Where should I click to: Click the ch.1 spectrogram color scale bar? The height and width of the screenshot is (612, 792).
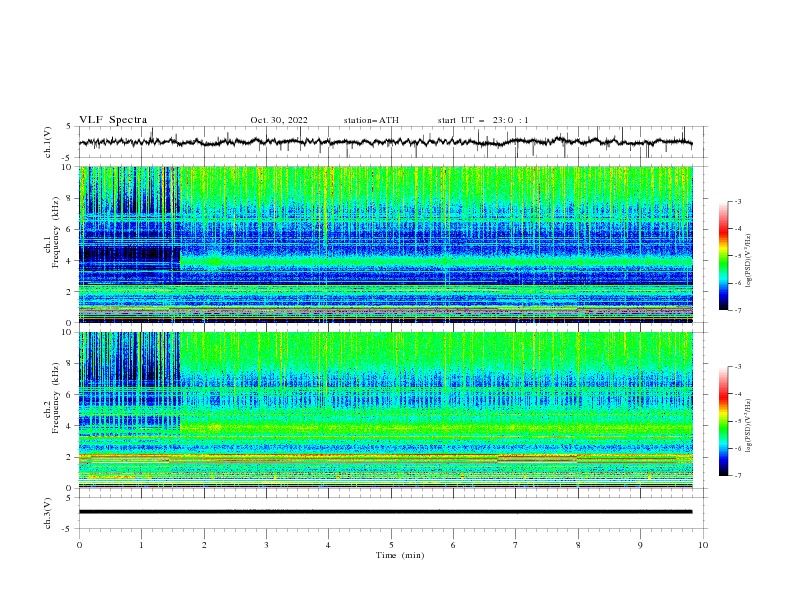pyautogui.click(x=723, y=255)
